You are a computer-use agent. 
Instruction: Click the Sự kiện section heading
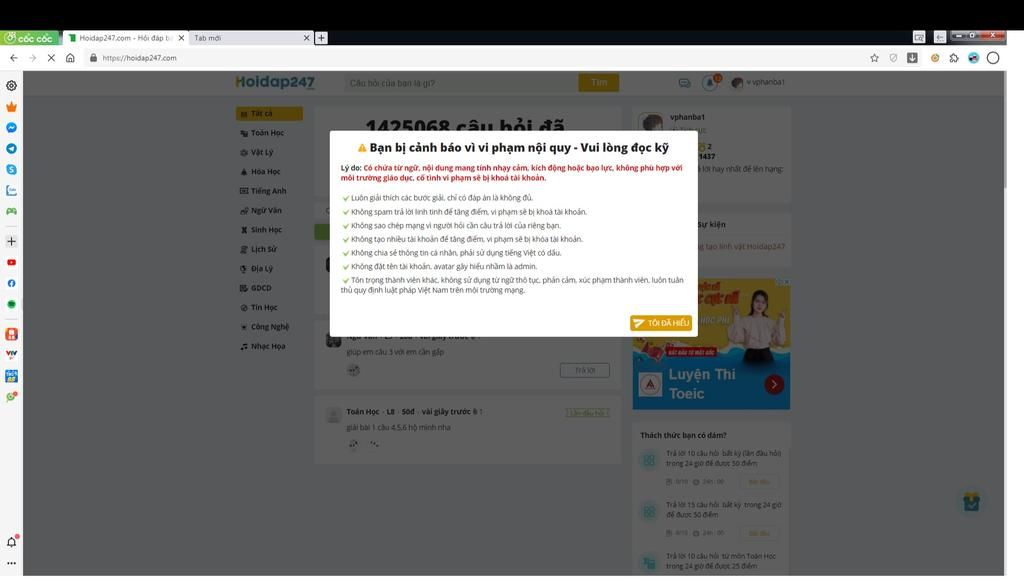tap(711, 224)
